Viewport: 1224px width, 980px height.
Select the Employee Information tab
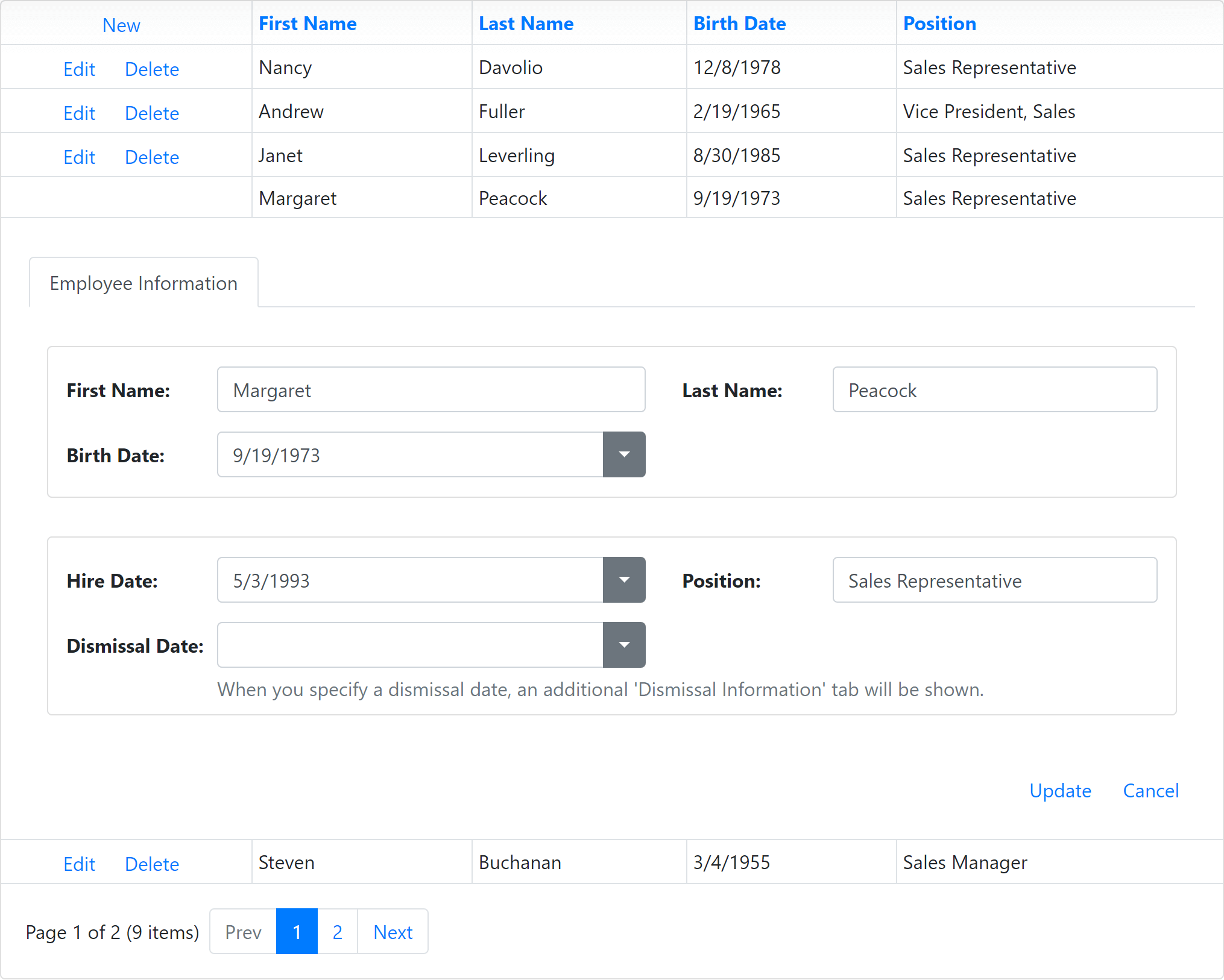coord(144,284)
